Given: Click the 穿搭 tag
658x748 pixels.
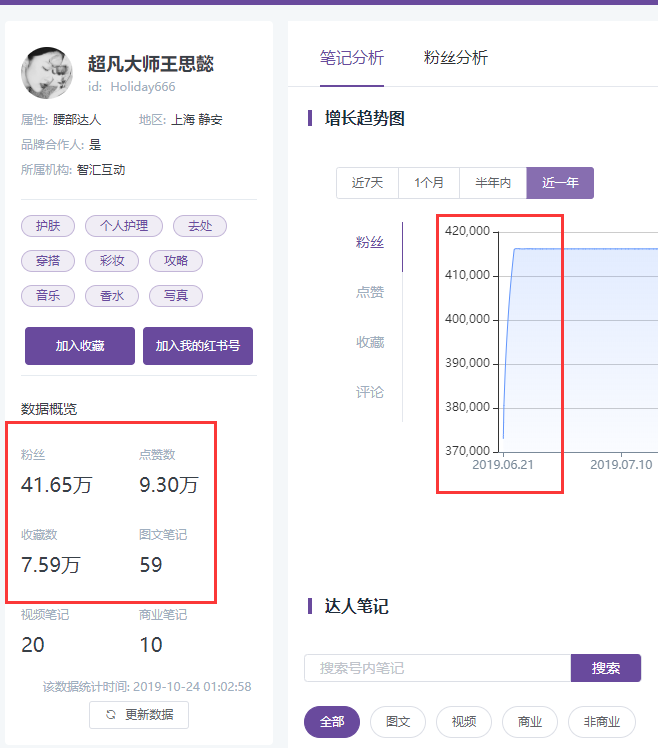Looking at the screenshot, I should pos(48,260).
